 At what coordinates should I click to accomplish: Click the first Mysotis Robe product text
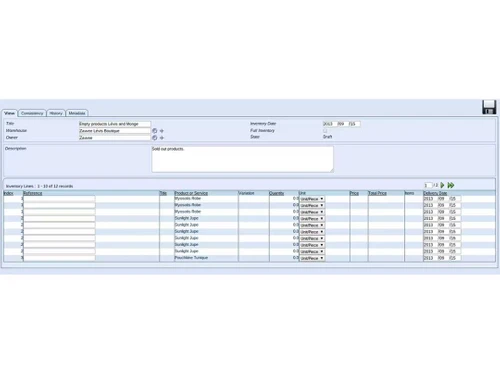pos(188,198)
